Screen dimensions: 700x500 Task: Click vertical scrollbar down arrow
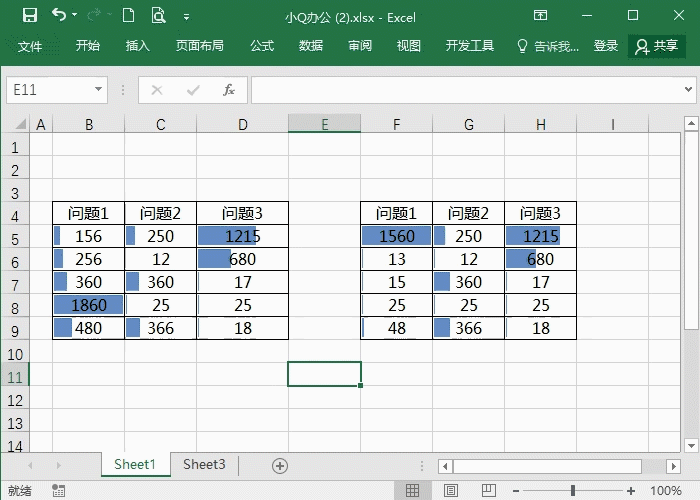click(691, 445)
